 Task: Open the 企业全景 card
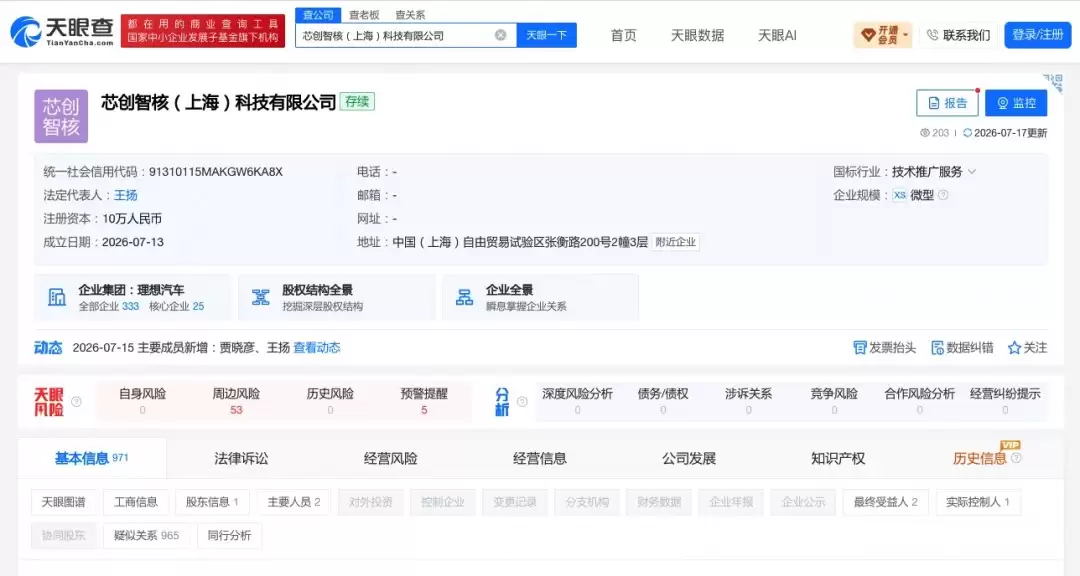[x=541, y=297]
